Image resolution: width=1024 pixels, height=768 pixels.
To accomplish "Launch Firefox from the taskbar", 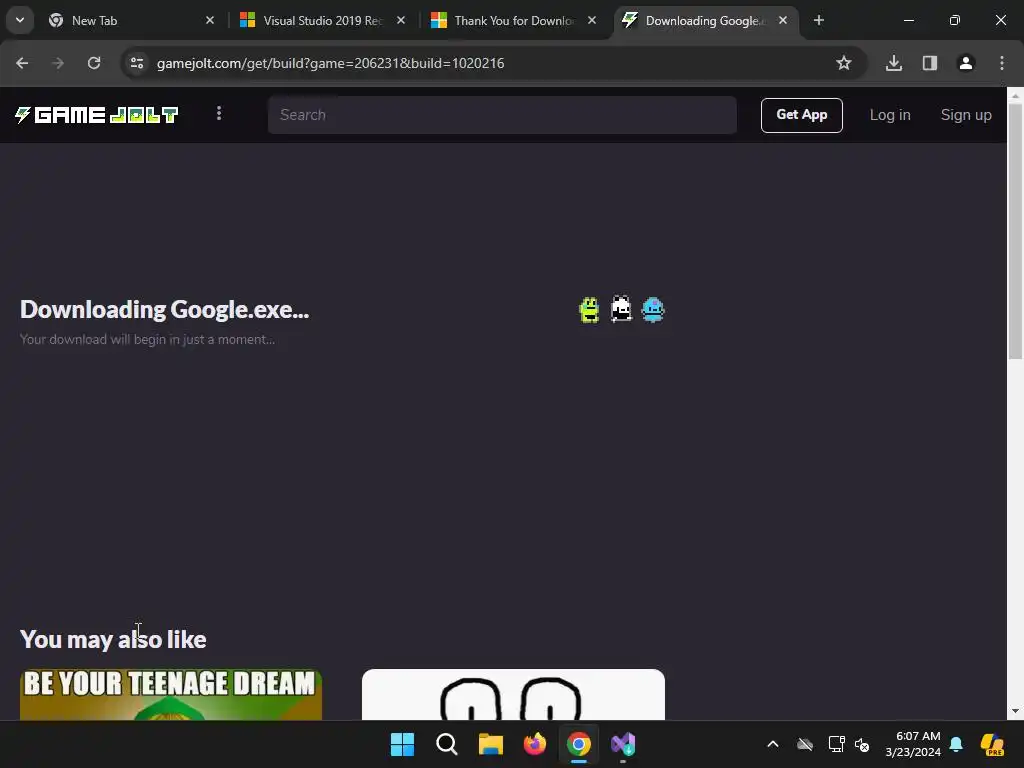I will click(535, 744).
